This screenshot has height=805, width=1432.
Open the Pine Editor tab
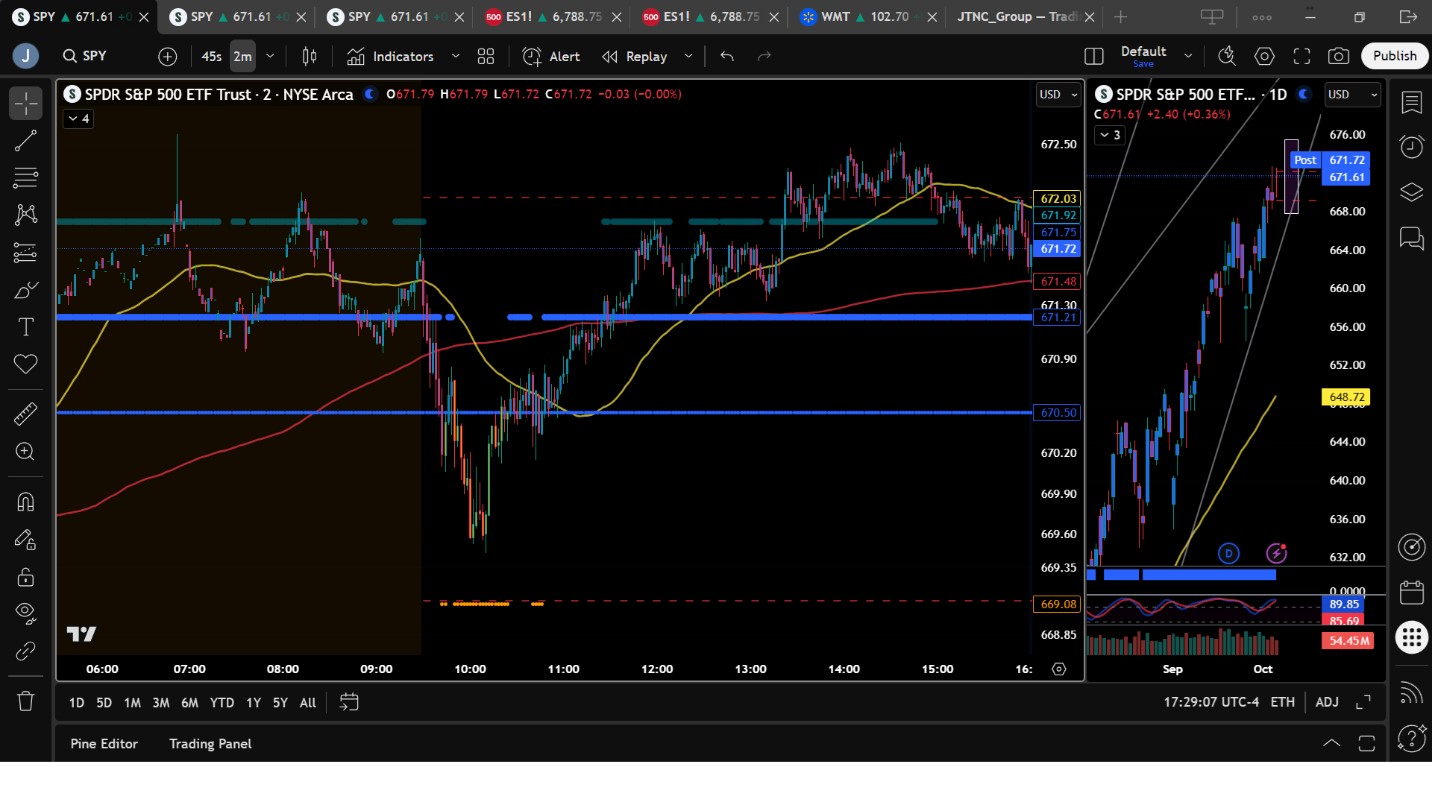[104, 743]
